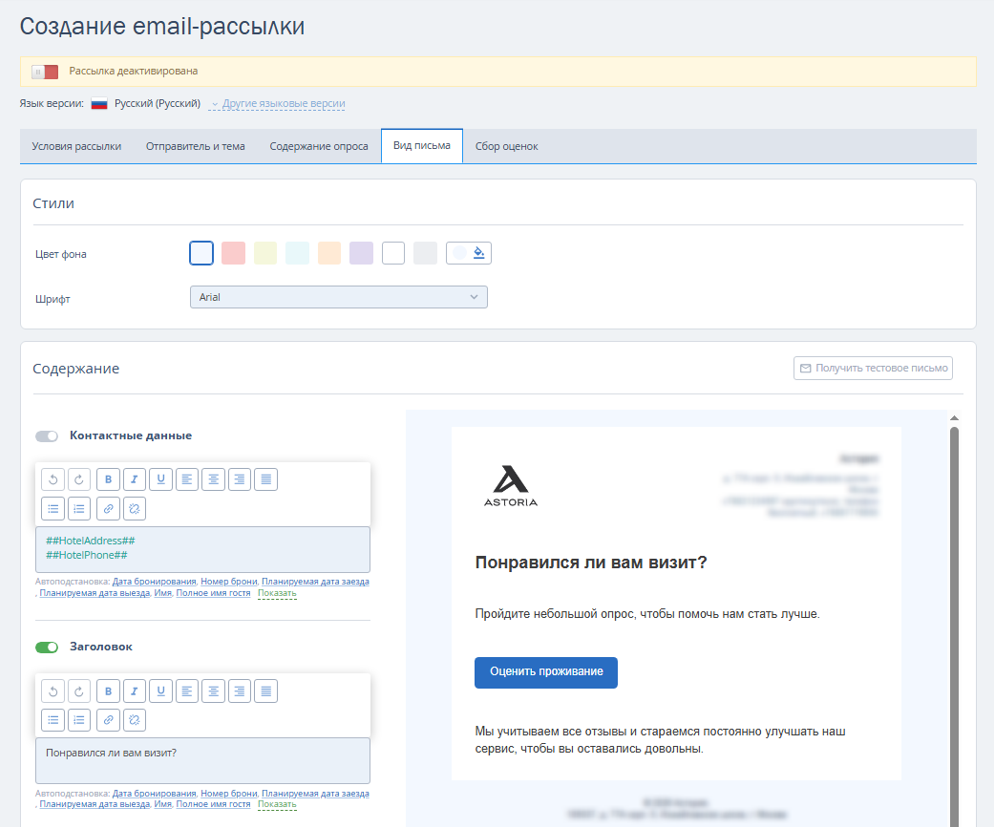
Task: Disable the Заголовок toggle
Action: (46, 647)
